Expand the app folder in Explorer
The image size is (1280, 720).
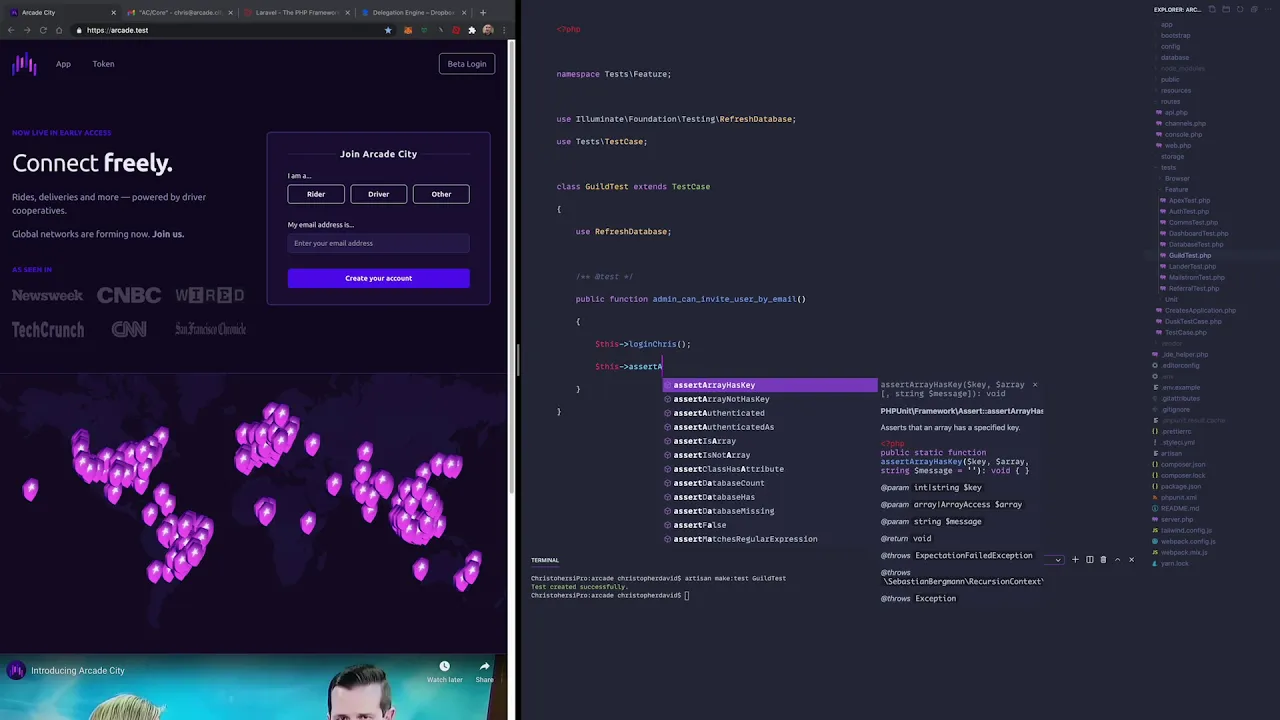coord(1166,24)
